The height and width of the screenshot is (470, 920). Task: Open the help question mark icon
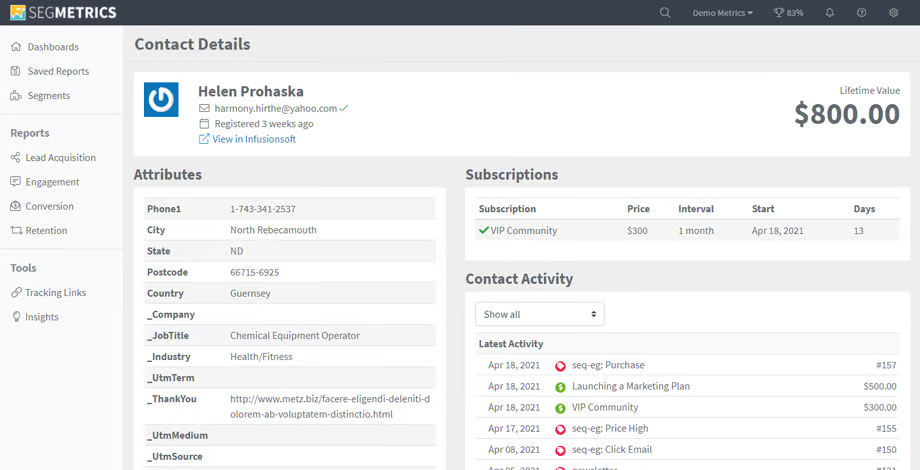point(861,12)
